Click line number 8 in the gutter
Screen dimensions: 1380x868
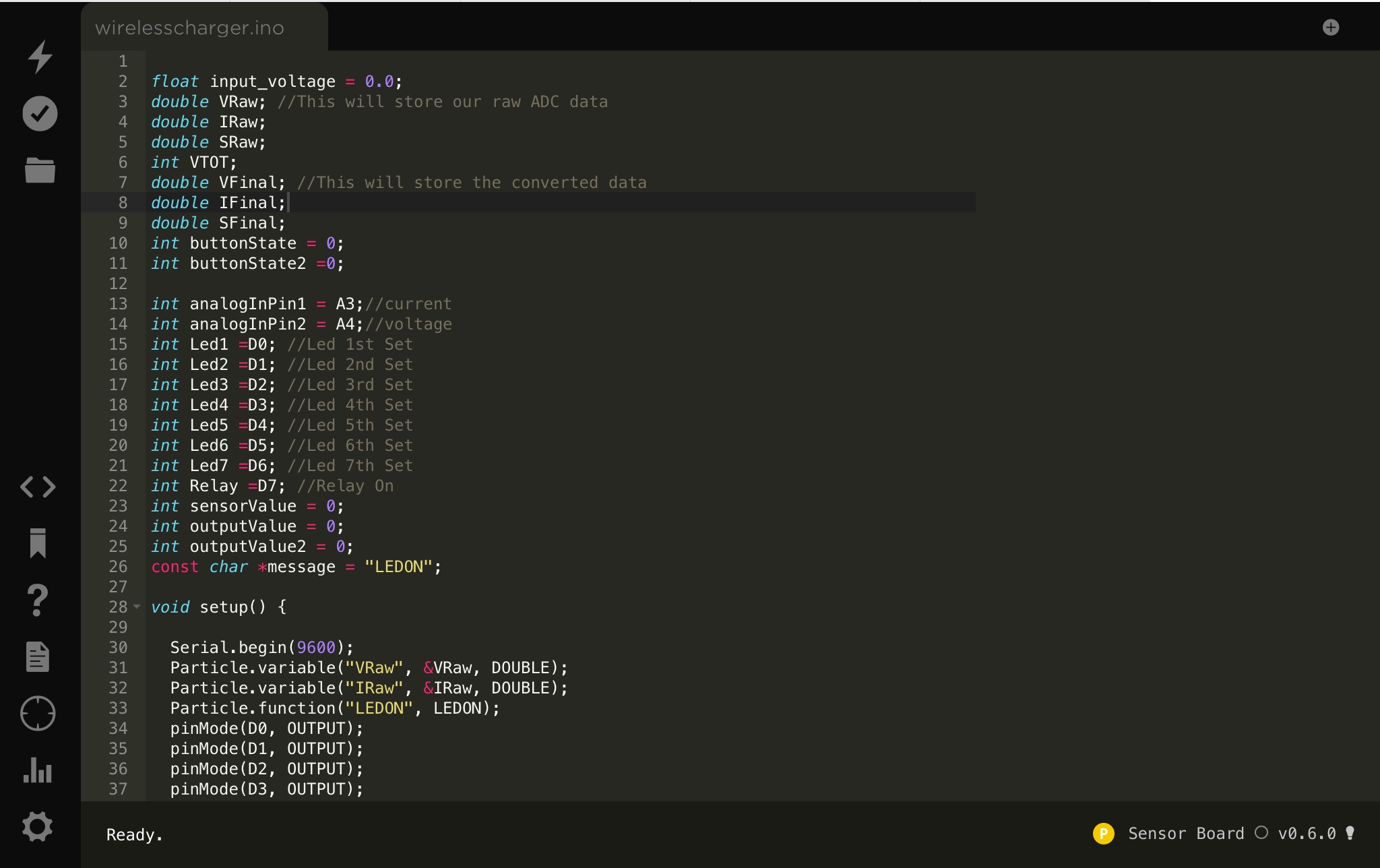pos(123,202)
